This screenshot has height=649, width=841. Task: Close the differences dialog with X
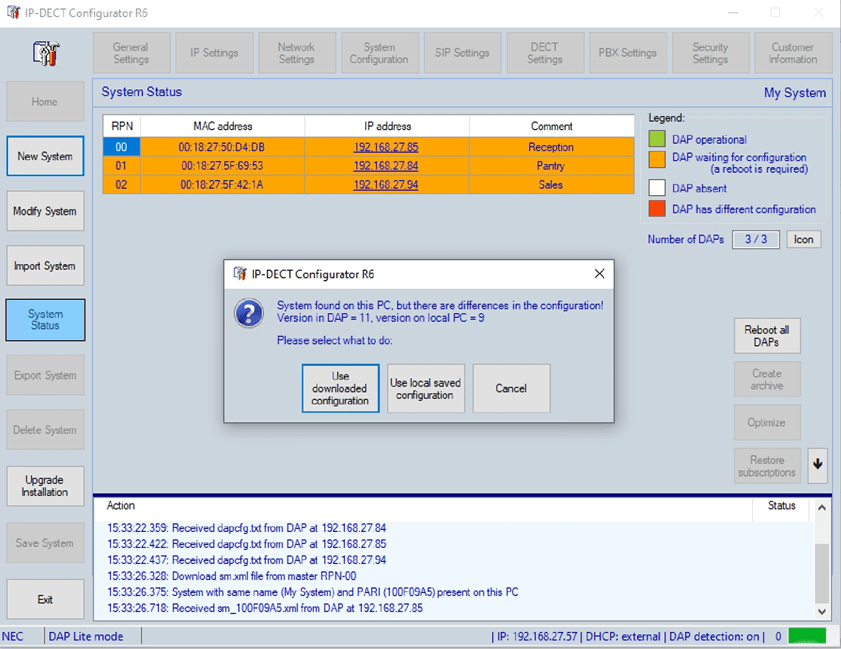coord(599,274)
